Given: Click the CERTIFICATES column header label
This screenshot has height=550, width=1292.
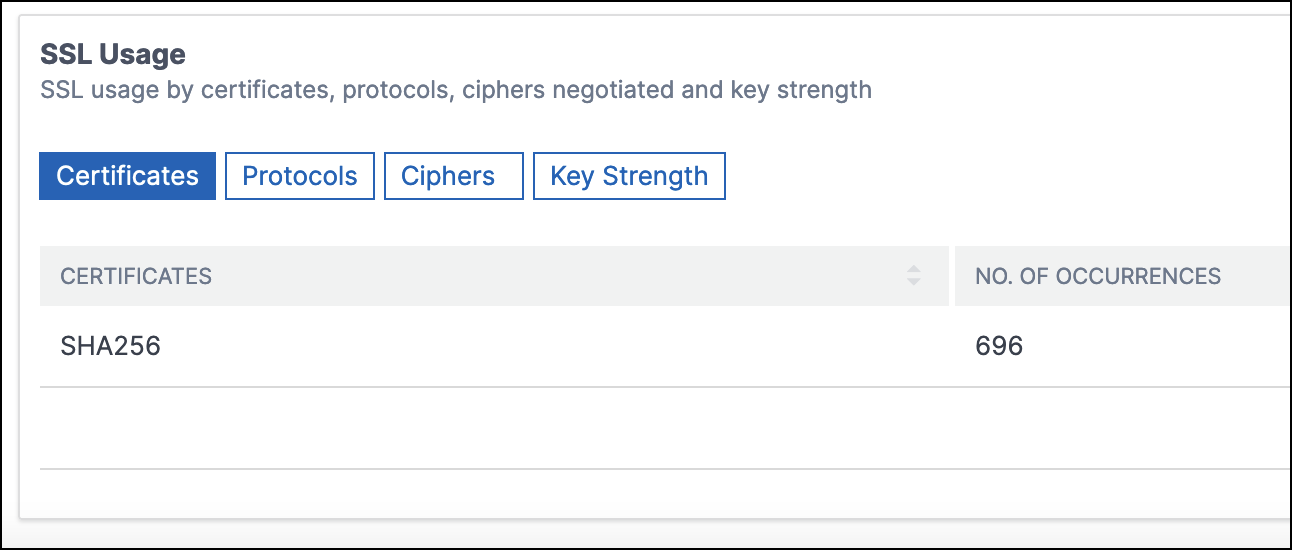Looking at the screenshot, I should (136, 276).
